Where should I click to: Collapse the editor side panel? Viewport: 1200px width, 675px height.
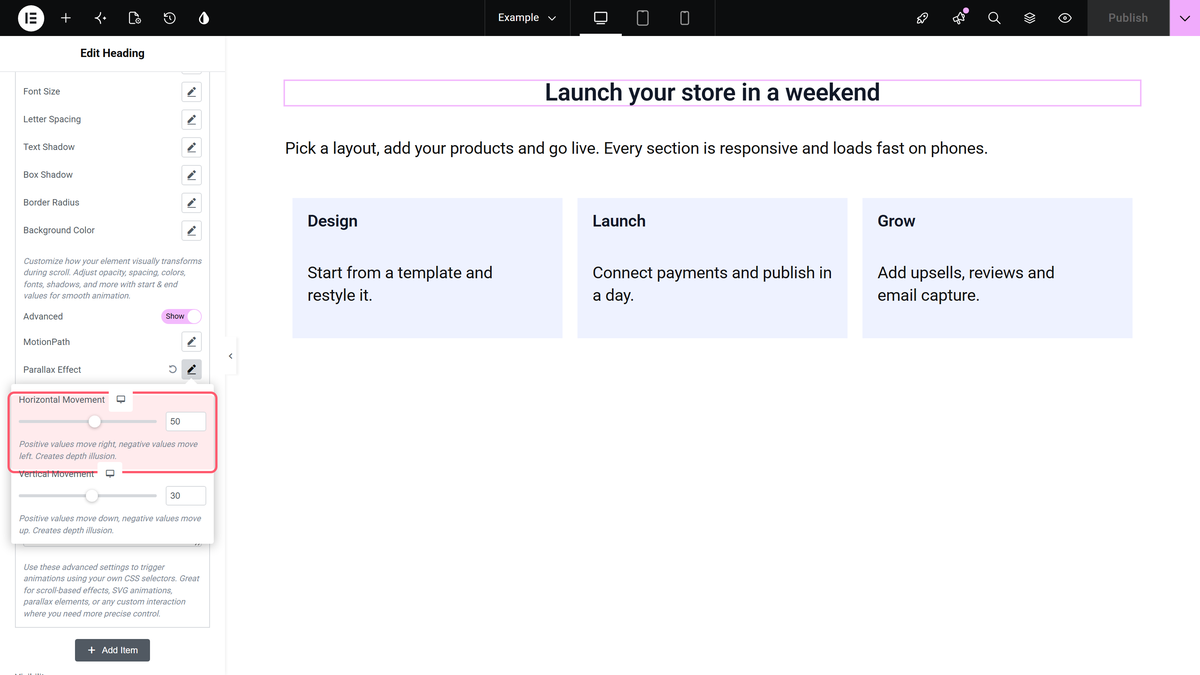pyautogui.click(x=231, y=356)
